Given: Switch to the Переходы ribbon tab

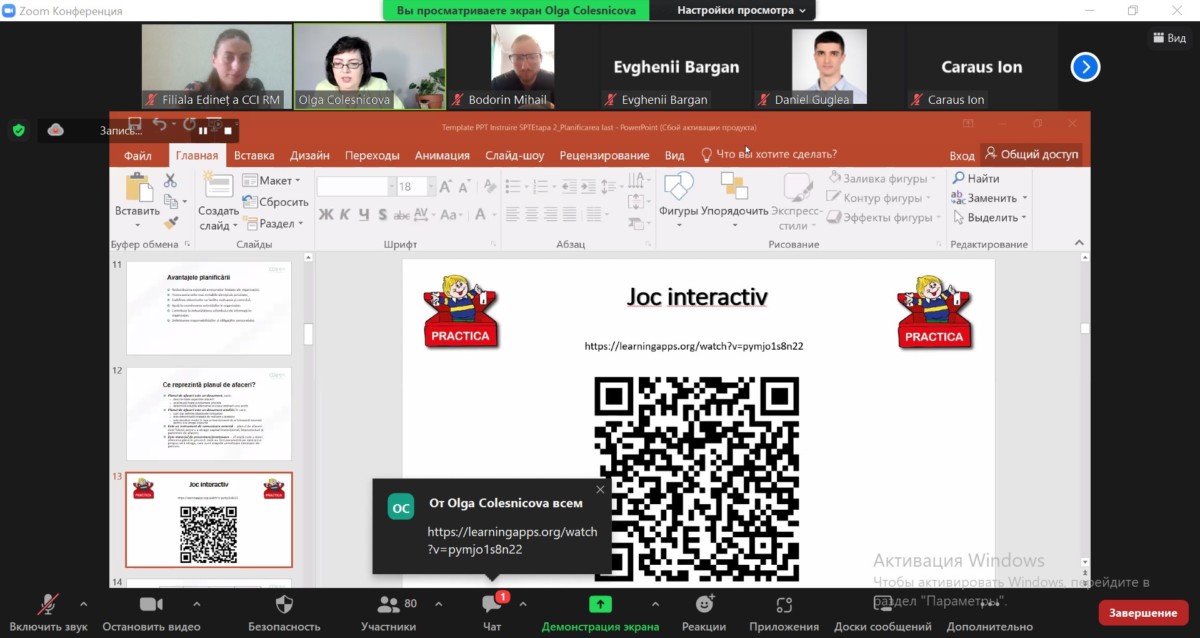Looking at the screenshot, I should (x=372, y=155).
